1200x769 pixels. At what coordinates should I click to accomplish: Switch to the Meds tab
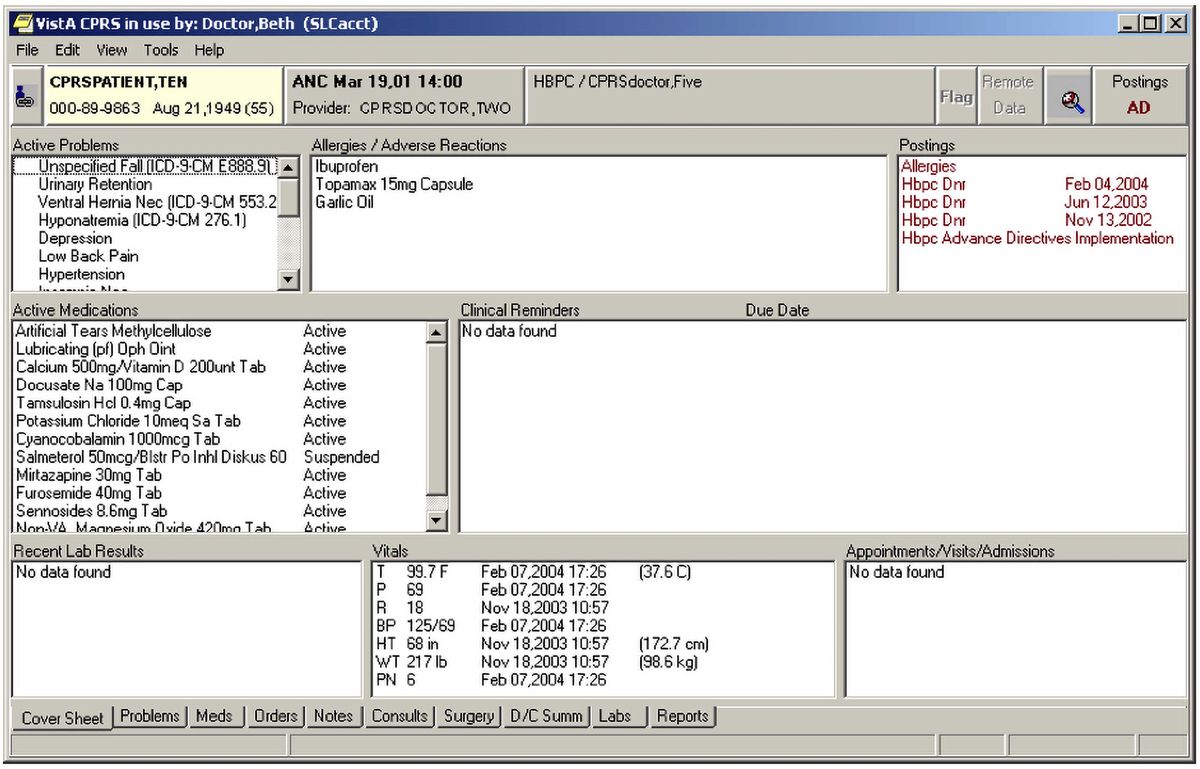[x=216, y=717]
